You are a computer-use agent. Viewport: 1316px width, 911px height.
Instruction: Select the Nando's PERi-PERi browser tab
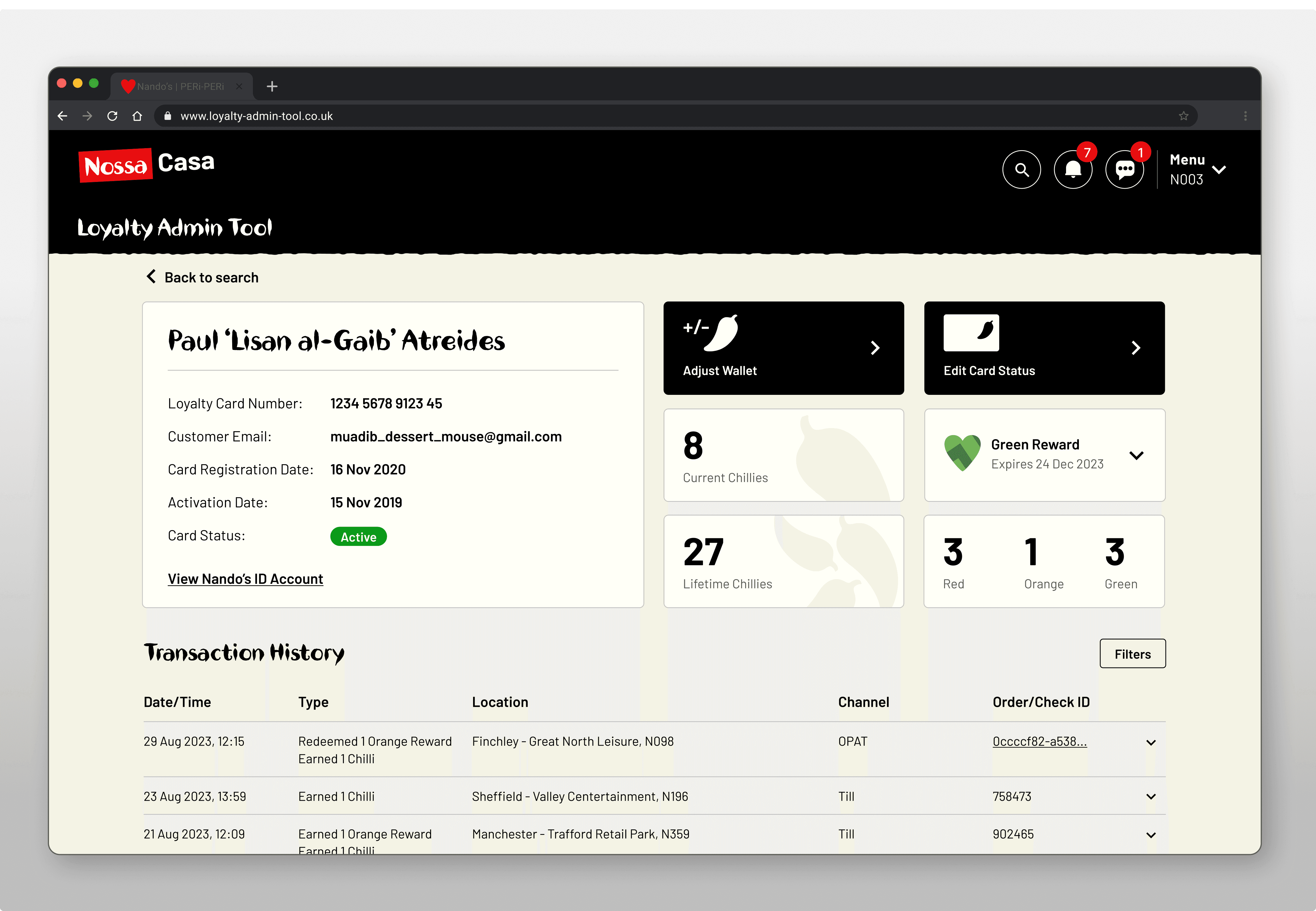point(181,86)
